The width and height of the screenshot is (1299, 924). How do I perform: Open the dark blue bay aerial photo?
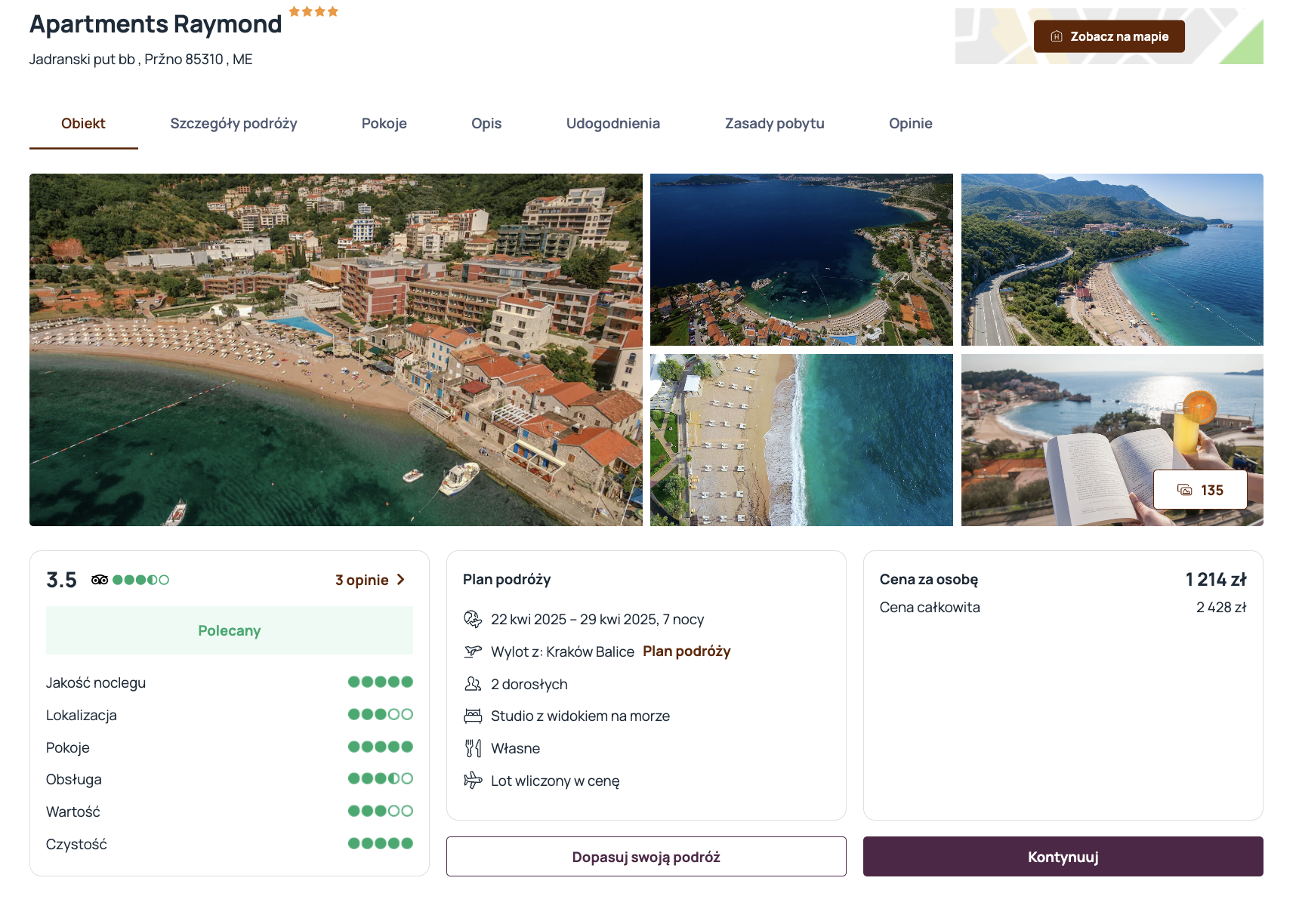[x=801, y=260]
